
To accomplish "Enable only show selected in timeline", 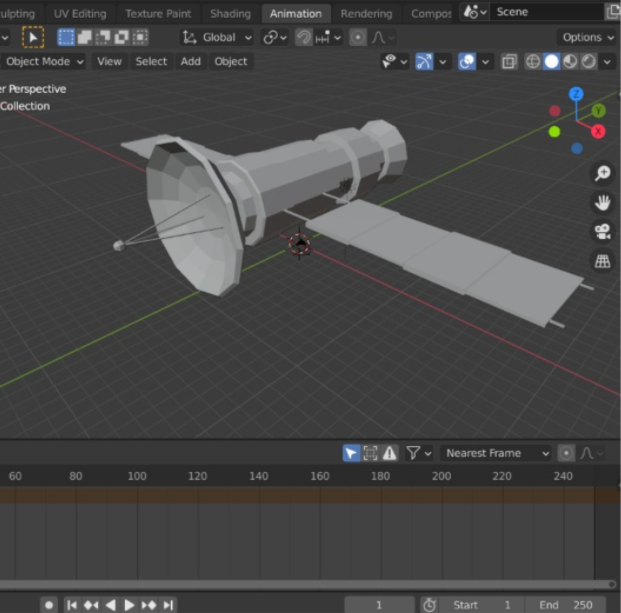I will point(370,453).
